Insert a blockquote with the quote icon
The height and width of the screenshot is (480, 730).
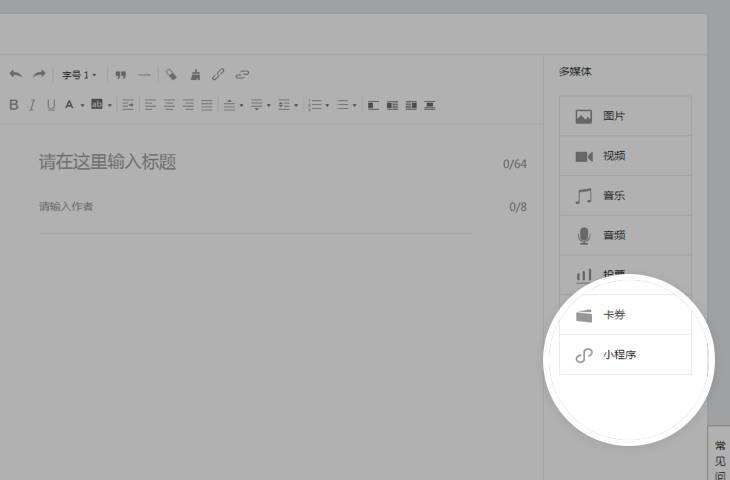[120, 74]
